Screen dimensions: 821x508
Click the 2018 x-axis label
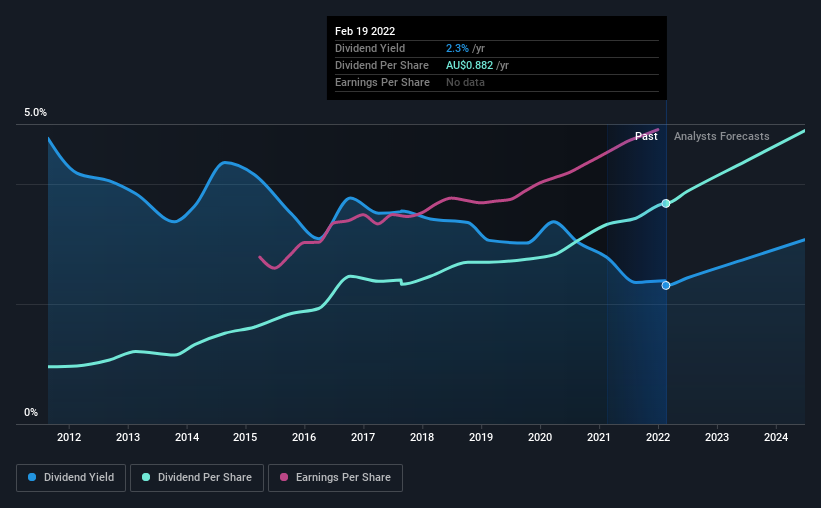pyautogui.click(x=422, y=437)
